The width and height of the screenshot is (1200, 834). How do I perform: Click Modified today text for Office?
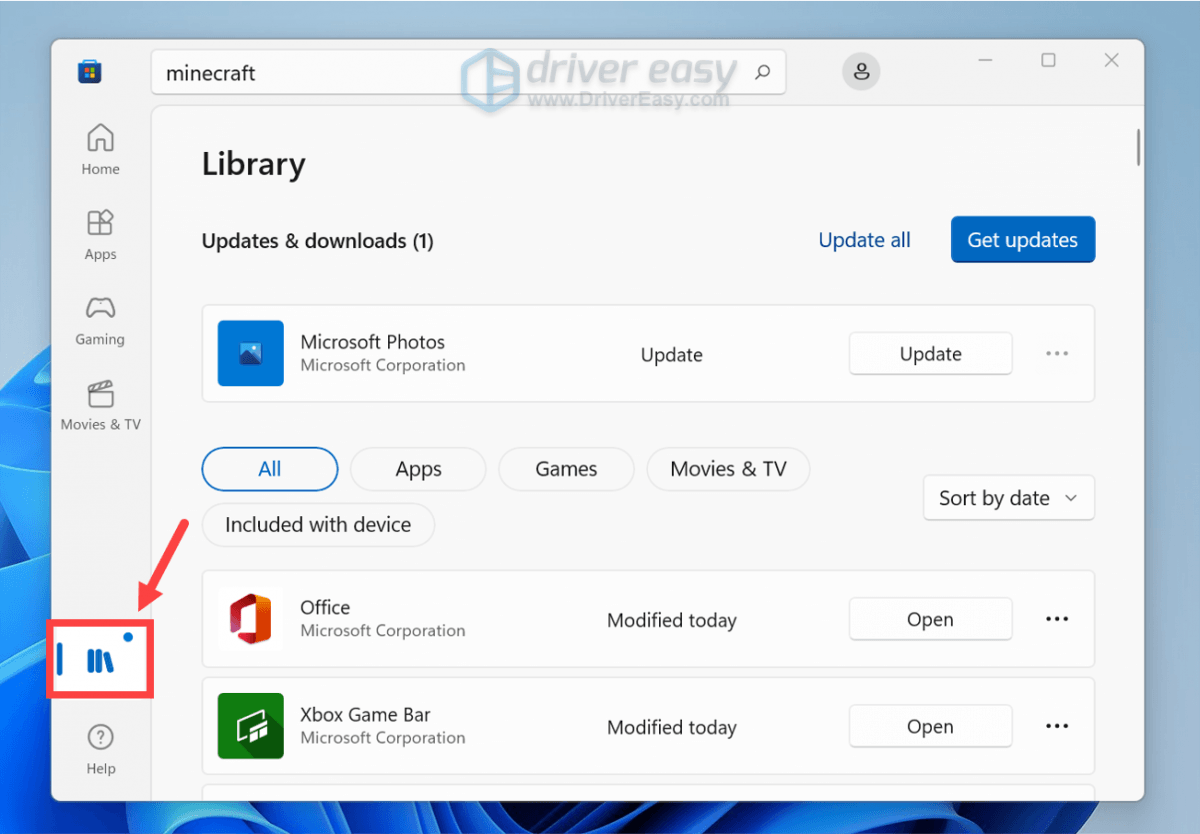coord(672,620)
